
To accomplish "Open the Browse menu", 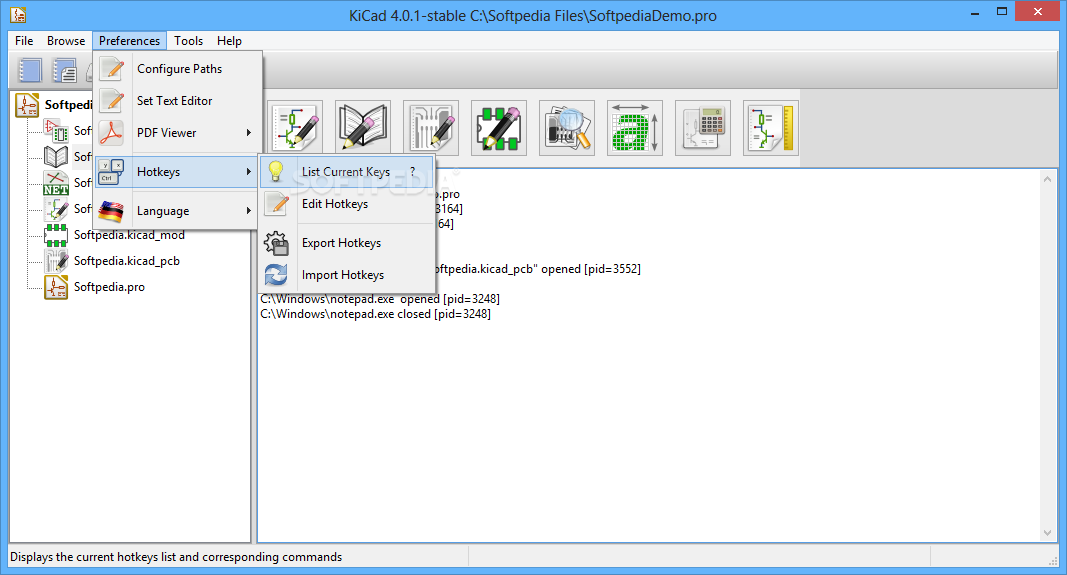I will tap(66, 41).
